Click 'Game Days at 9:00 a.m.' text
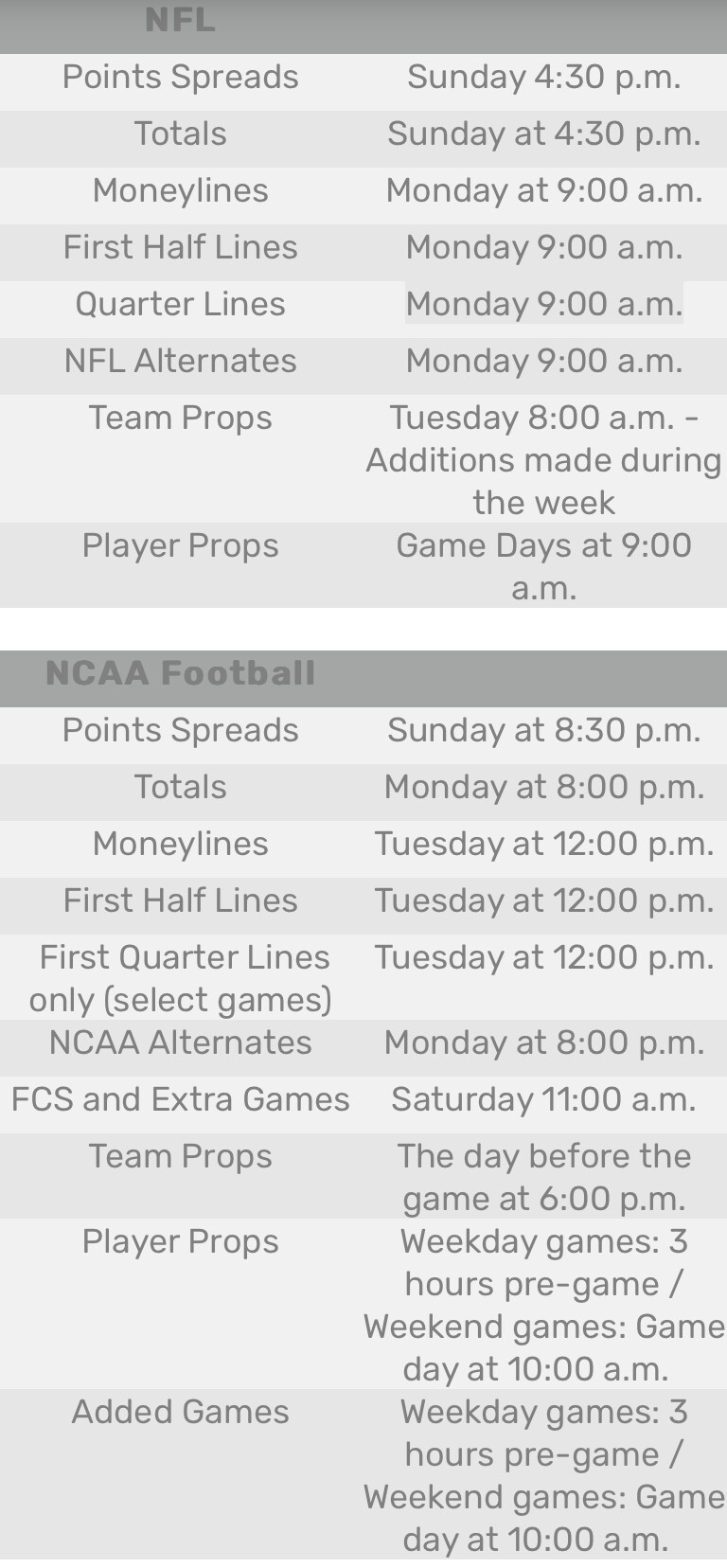Screen dimensions: 727x1568 pos(543,565)
